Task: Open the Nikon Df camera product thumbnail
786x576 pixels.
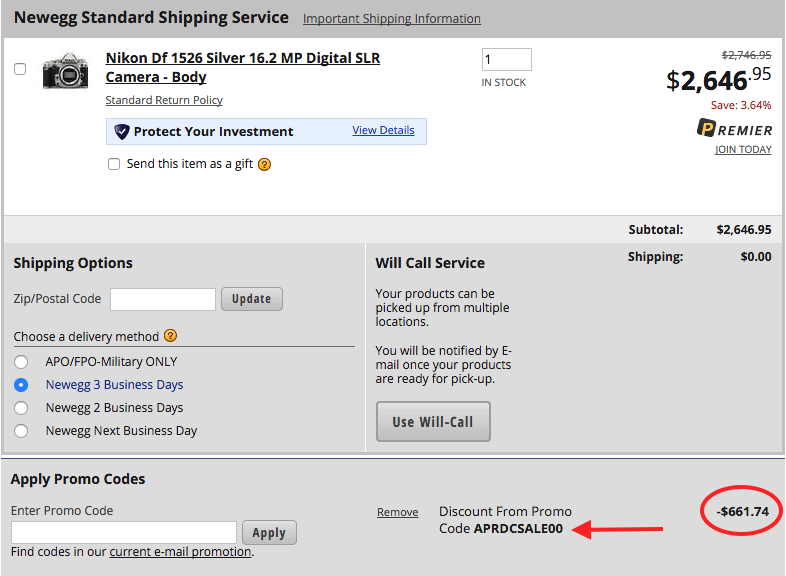Action: pos(65,71)
